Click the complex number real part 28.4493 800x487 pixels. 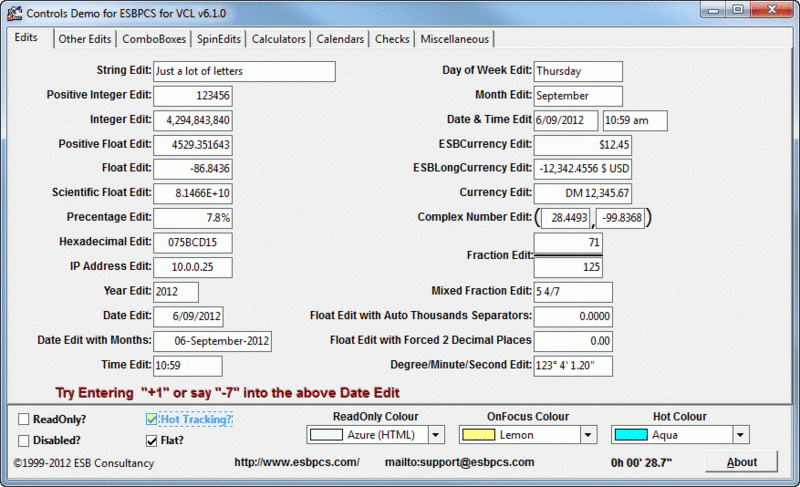pos(566,218)
